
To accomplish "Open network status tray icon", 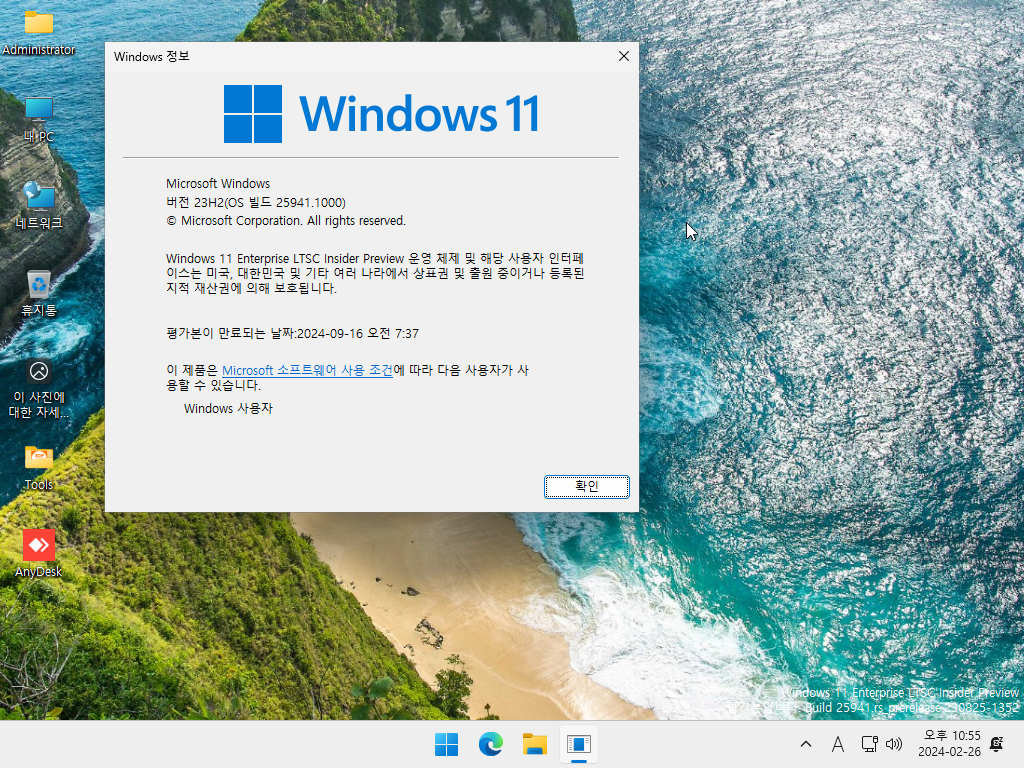I will [869, 744].
